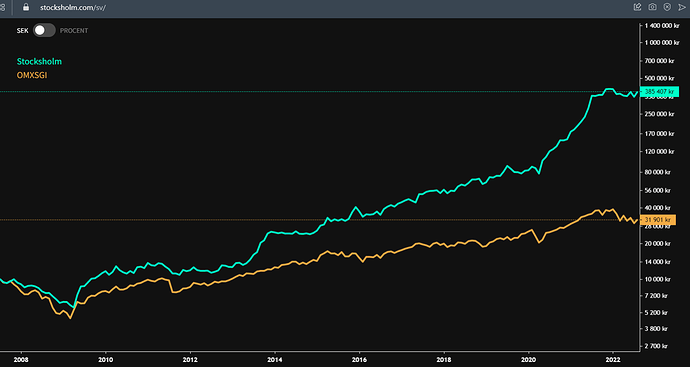The width and height of the screenshot is (690, 367).
Task: Click the 2020 label on time axis
Action: click(x=529, y=359)
